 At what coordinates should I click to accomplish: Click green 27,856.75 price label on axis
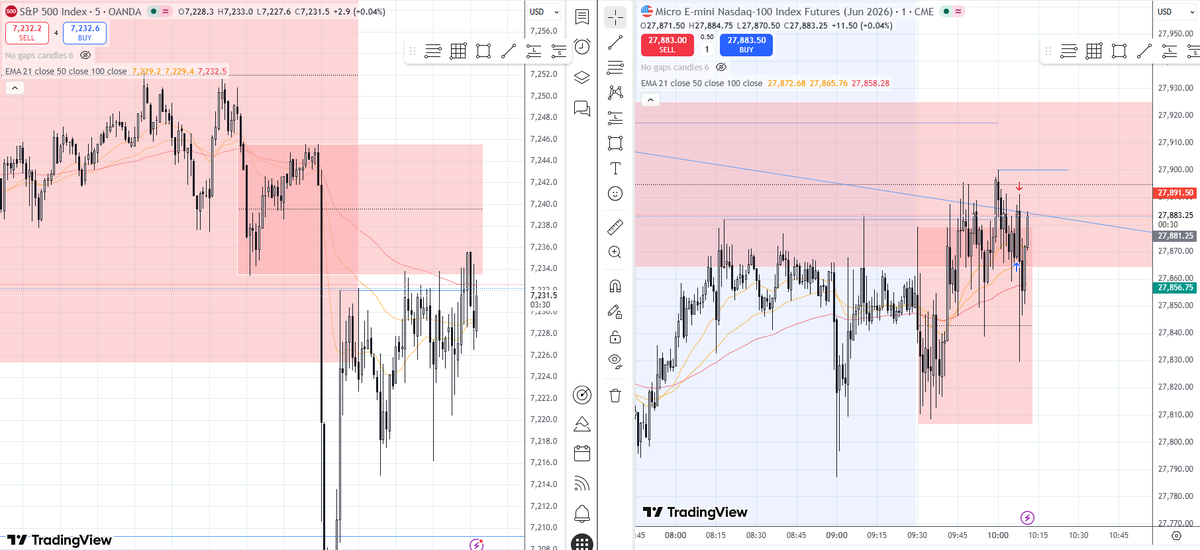pyautogui.click(x=1176, y=287)
